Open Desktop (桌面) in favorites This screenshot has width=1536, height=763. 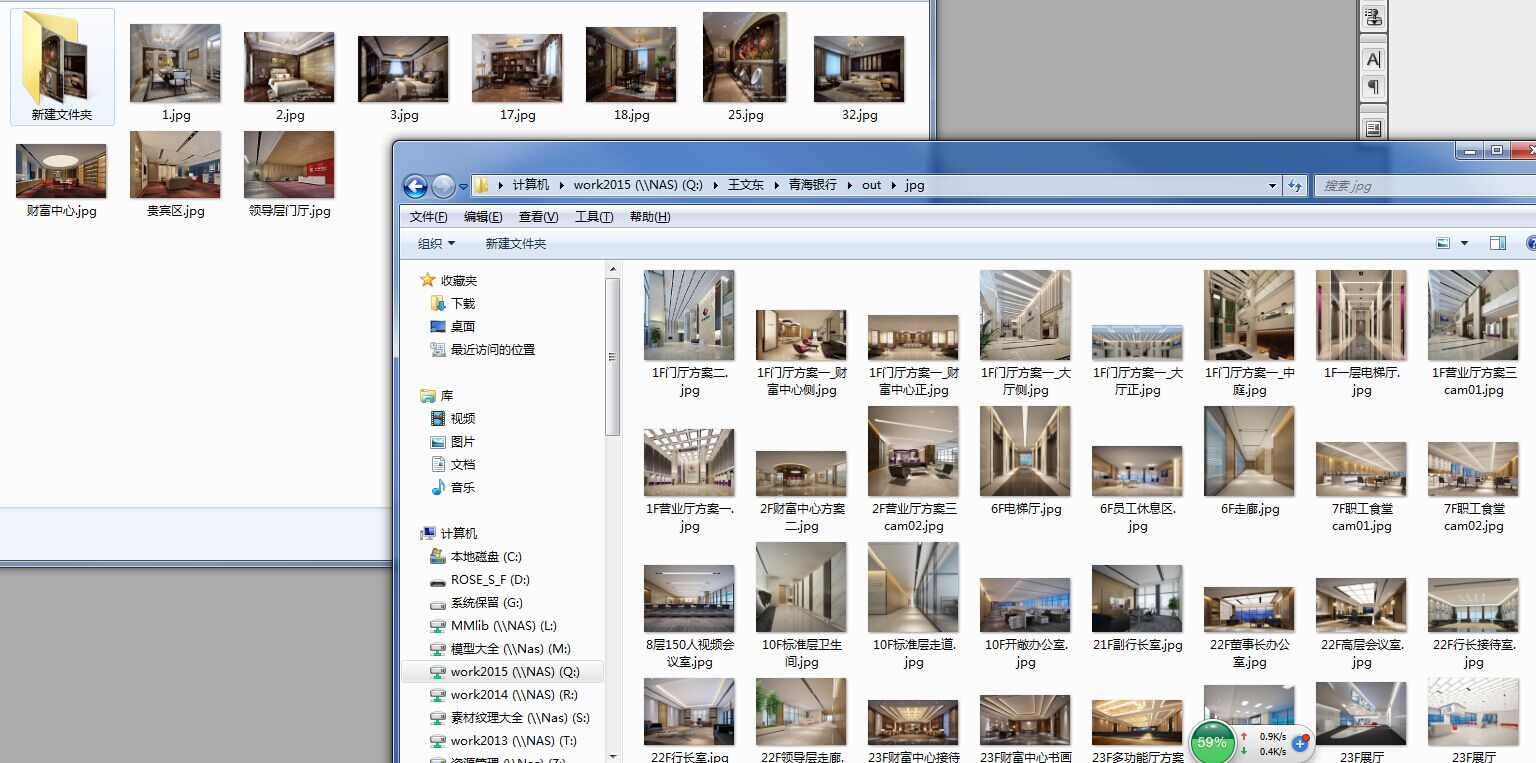(x=452, y=326)
